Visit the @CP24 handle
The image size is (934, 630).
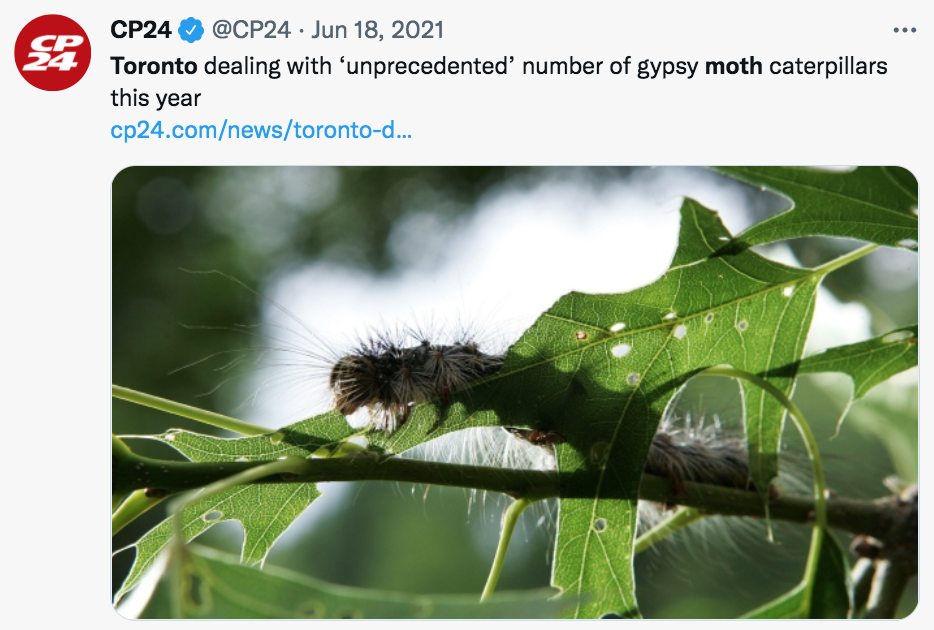point(252,30)
